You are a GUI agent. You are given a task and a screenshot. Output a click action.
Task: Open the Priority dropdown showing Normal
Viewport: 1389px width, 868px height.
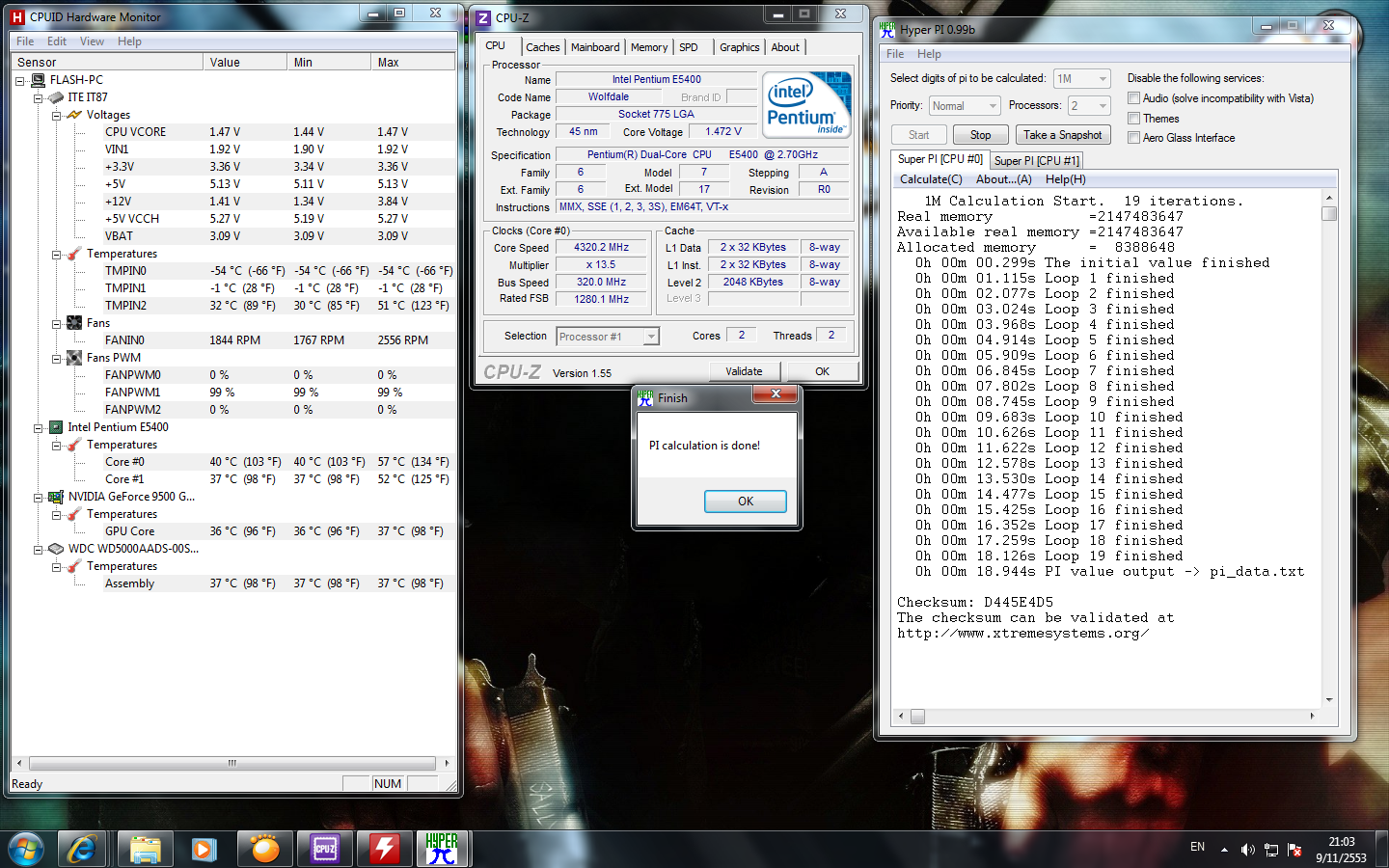tap(964, 106)
